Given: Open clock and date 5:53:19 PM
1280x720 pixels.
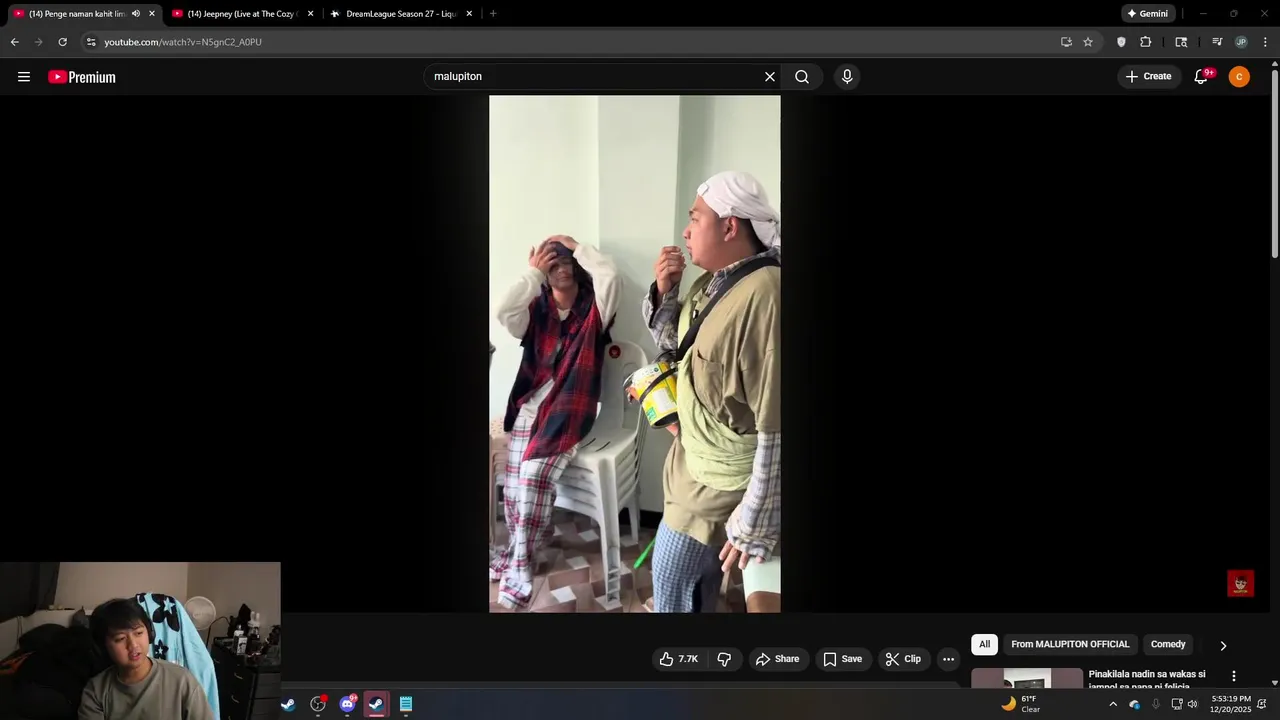Looking at the screenshot, I should click(1230, 704).
